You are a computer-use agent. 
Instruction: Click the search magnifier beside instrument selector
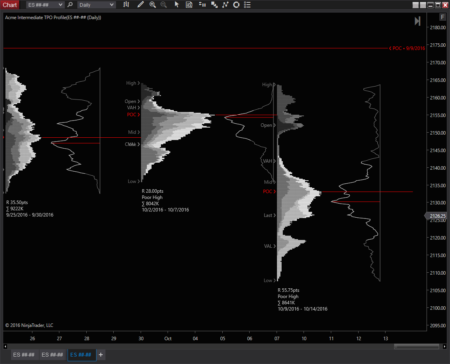[x=70, y=5]
